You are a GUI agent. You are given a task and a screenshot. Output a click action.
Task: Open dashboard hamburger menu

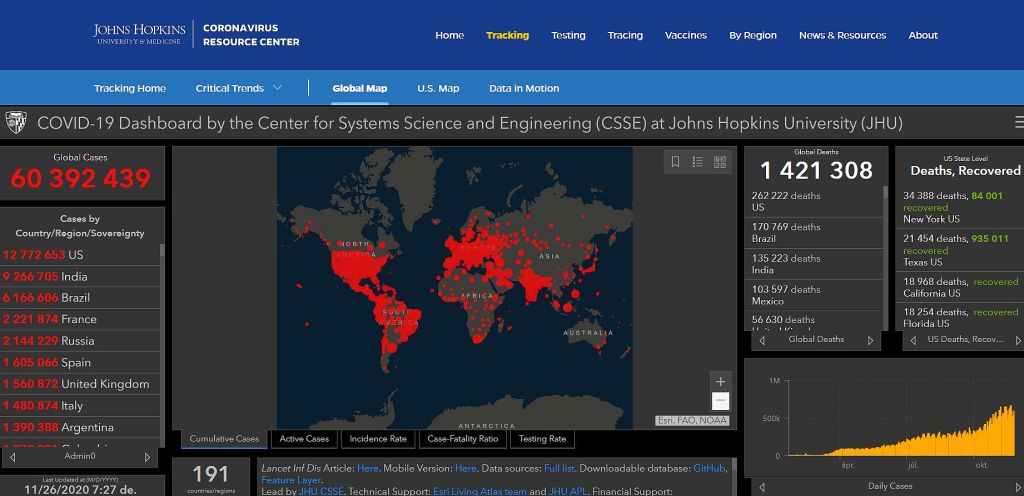click(x=1019, y=122)
